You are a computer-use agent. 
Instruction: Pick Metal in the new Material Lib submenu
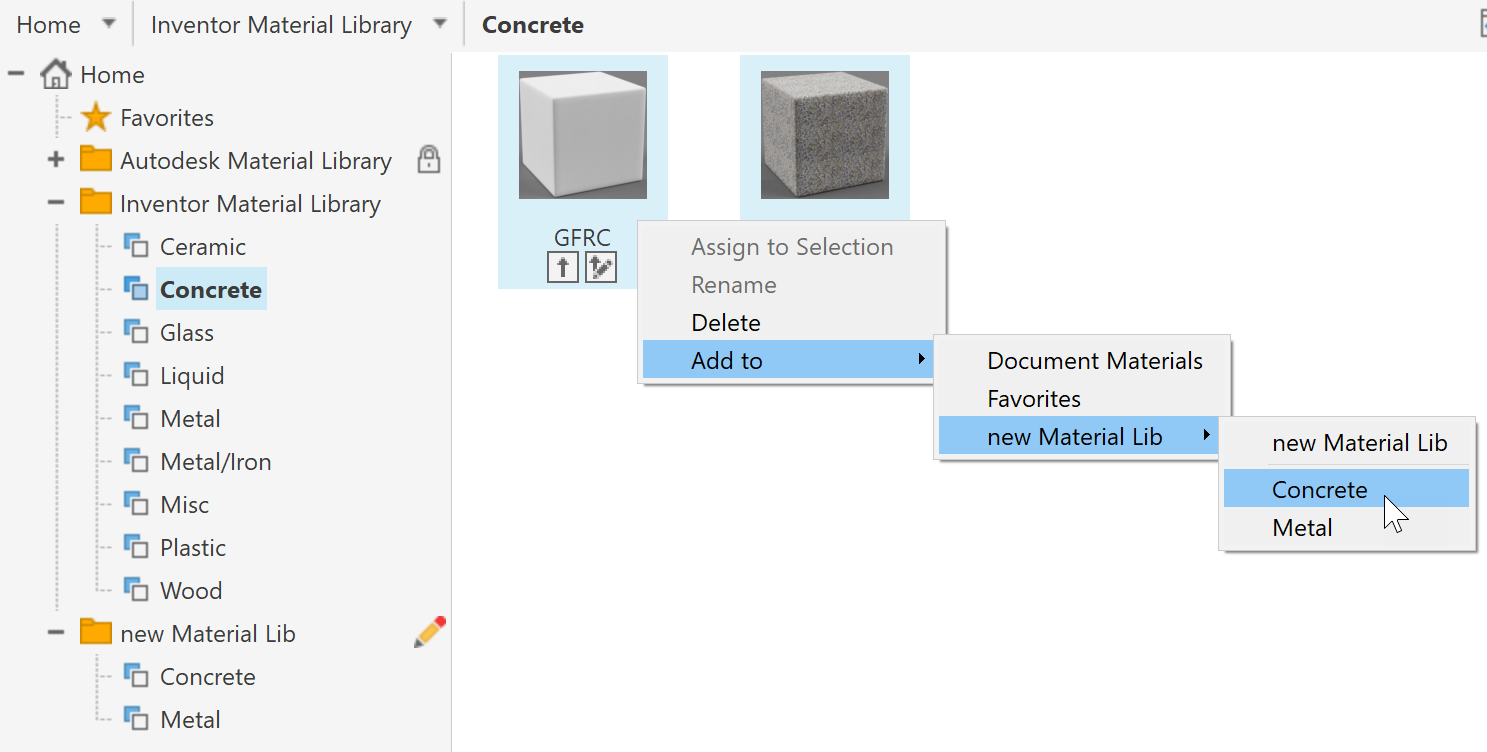[1302, 528]
